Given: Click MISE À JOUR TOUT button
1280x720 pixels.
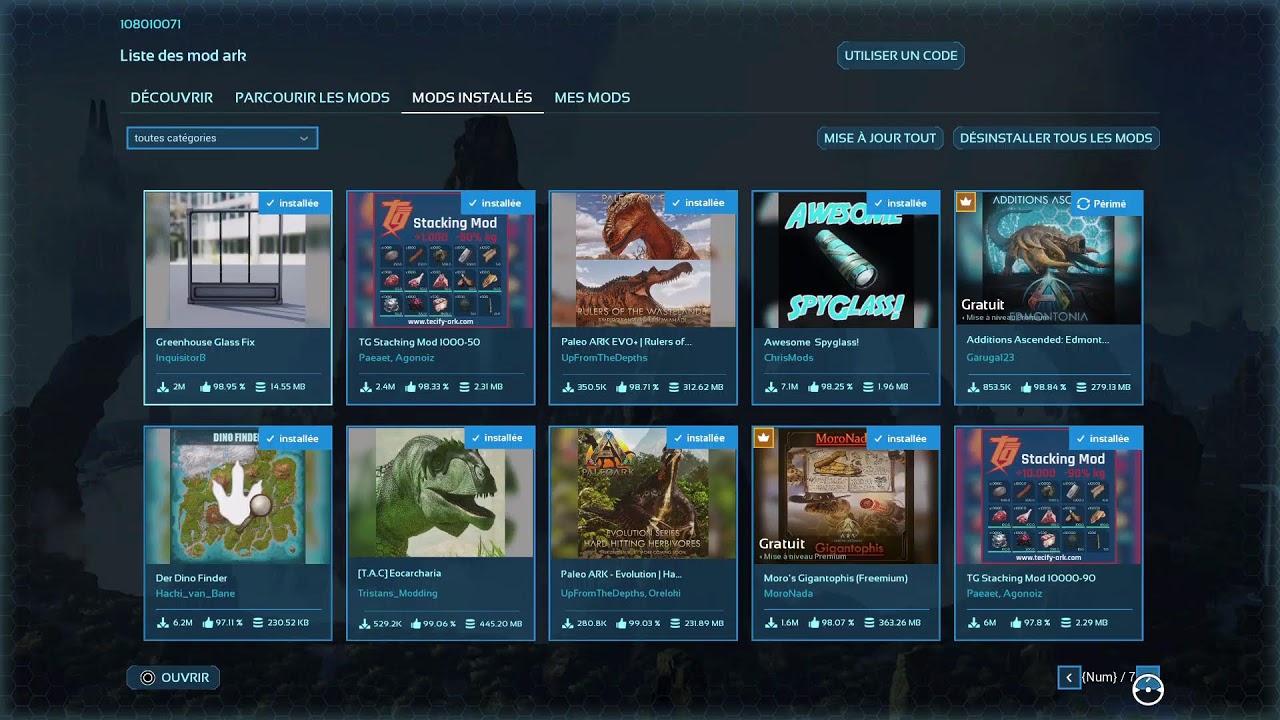Looking at the screenshot, I should point(880,138).
